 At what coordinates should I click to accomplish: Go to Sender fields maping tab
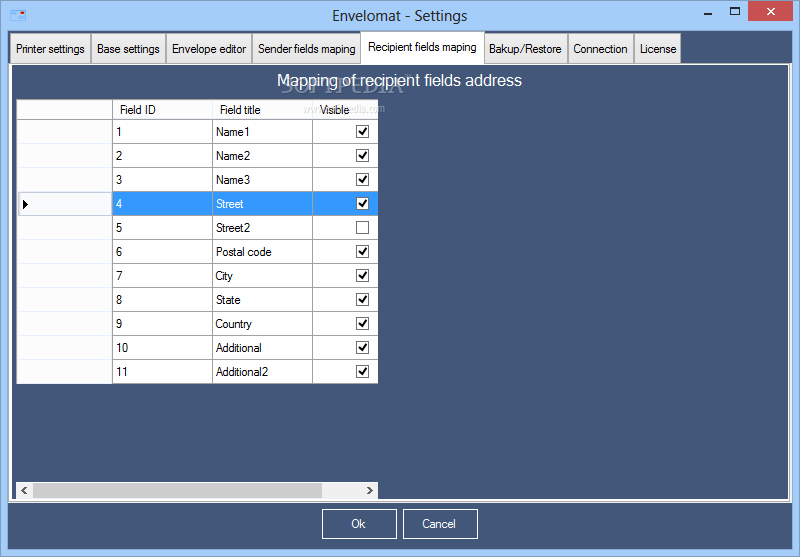[x=306, y=49]
